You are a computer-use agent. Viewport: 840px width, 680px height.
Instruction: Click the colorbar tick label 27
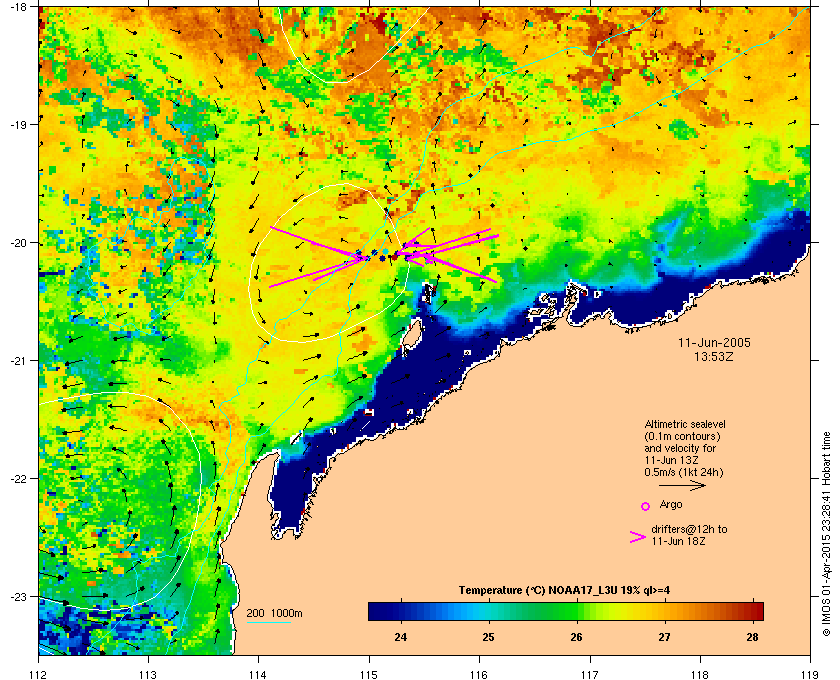coord(665,637)
